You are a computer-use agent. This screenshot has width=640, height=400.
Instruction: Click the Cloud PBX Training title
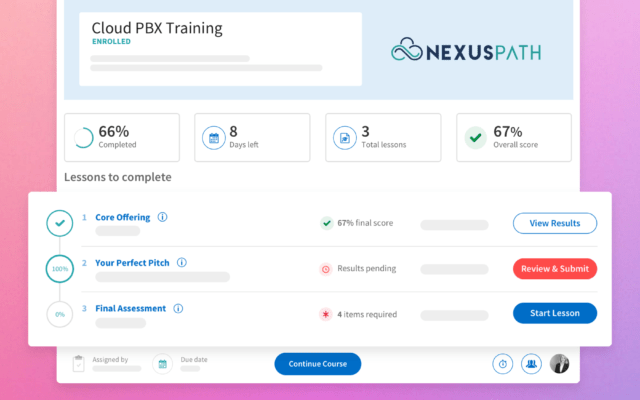pos(157,28)
